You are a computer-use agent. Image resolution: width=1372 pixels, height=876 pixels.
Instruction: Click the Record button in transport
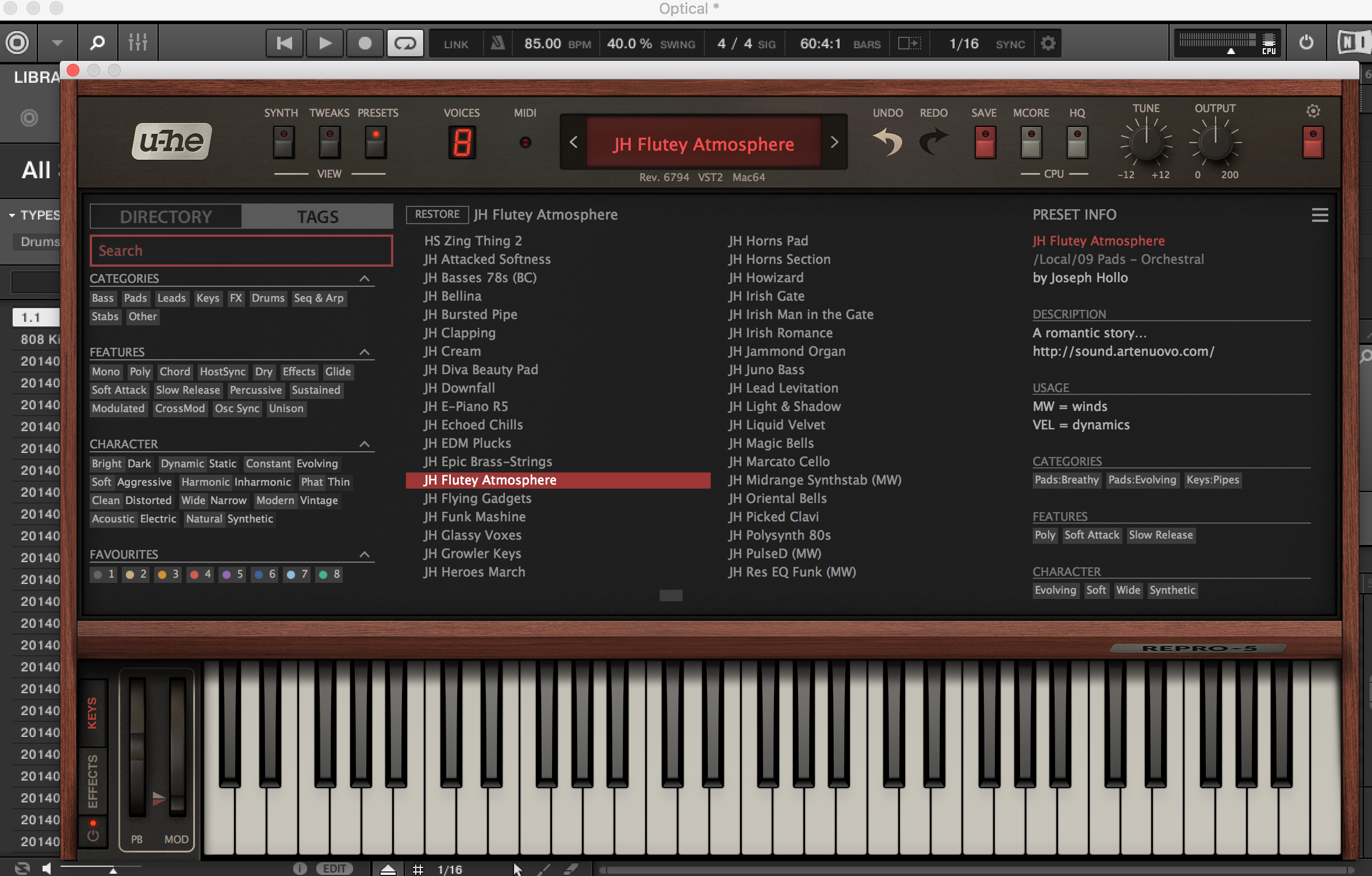365,43
